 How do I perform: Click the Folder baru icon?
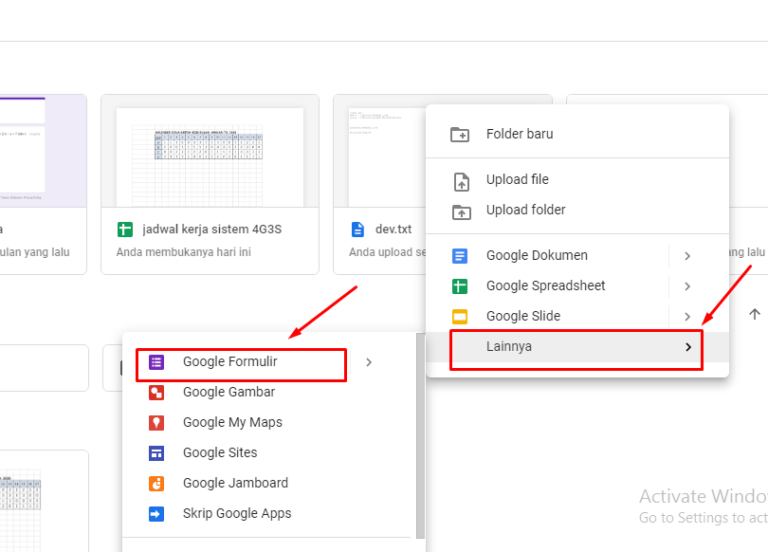pos(459,134)
